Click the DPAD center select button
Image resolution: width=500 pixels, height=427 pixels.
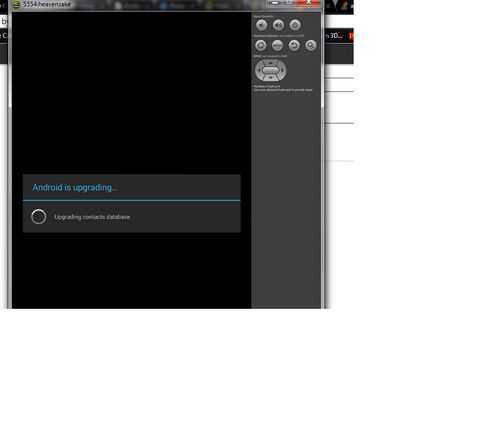click(271, 70)
